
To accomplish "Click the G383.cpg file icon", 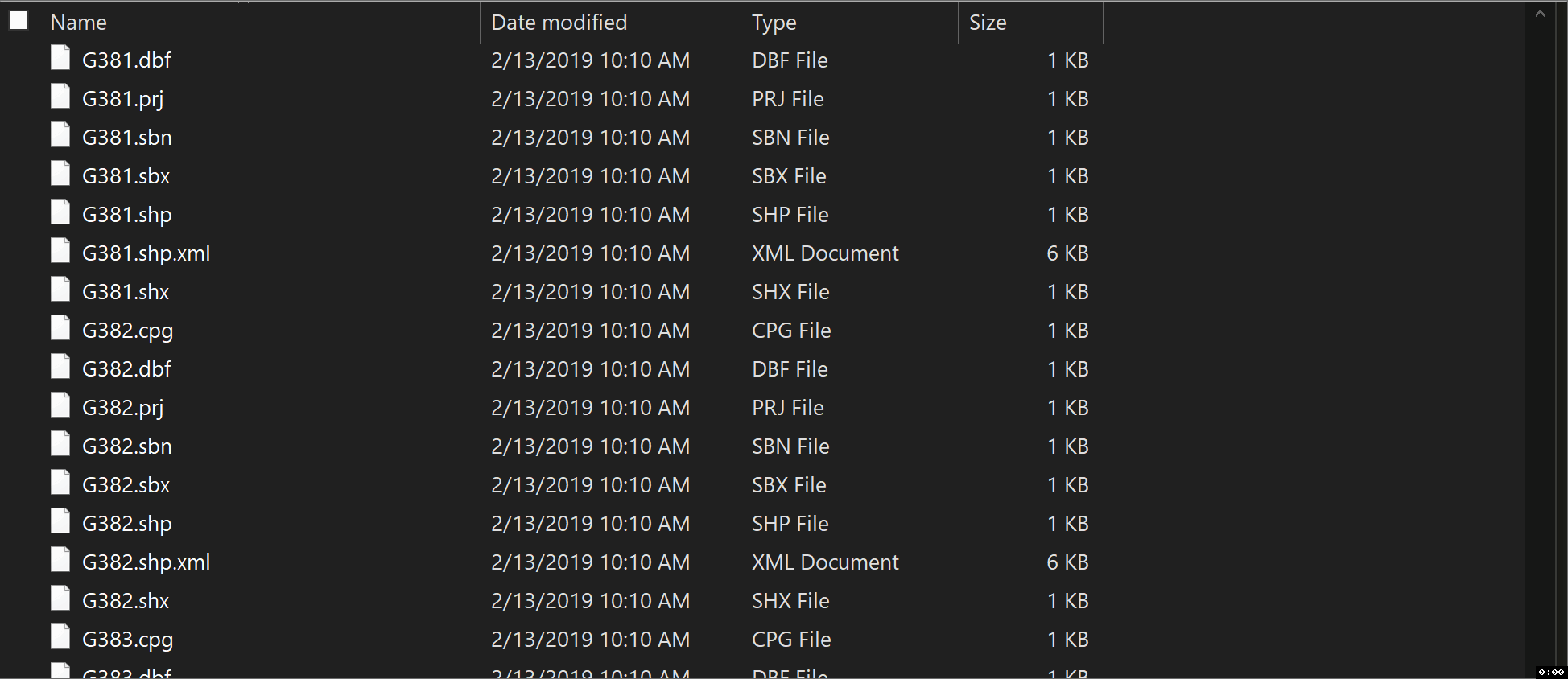I will pos(60,637).
